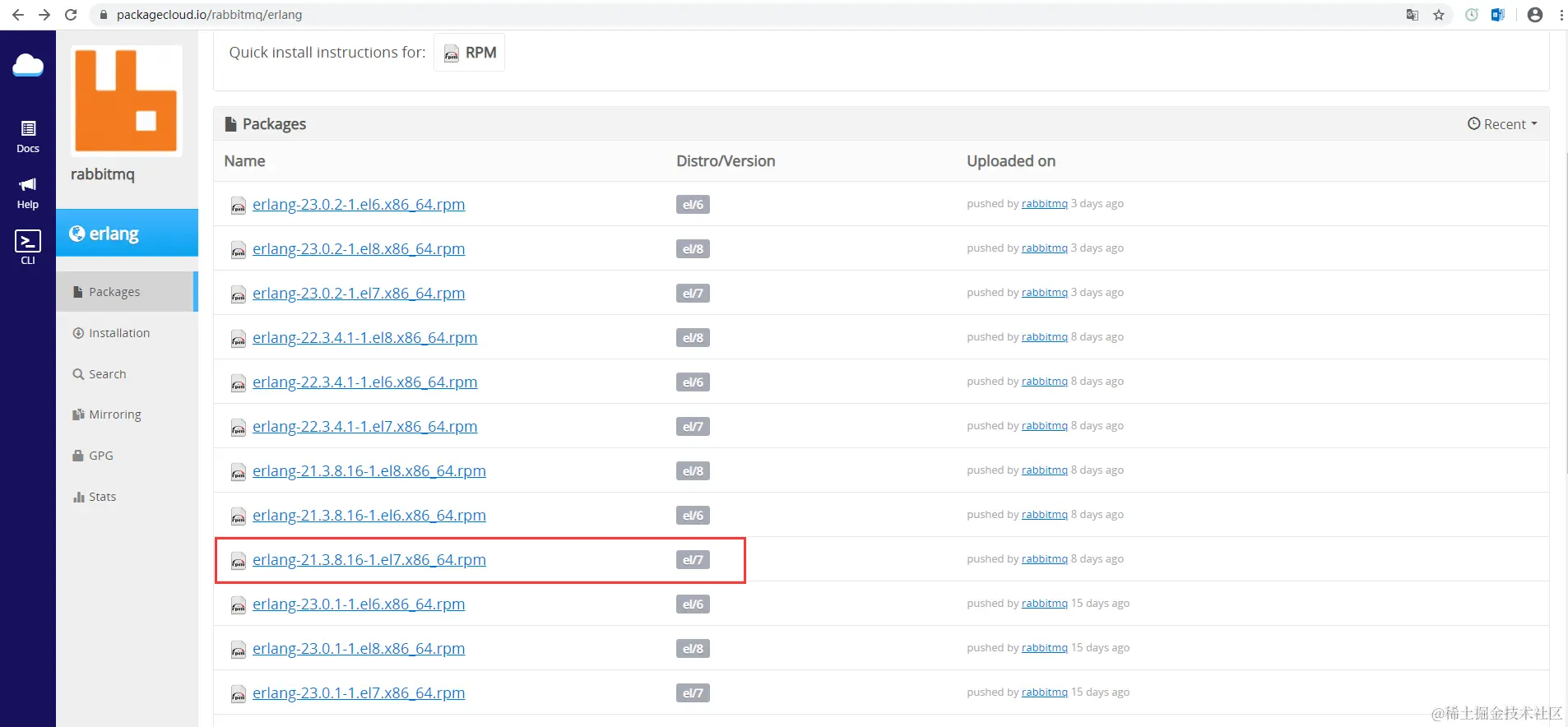Select the erlang repository header
Screen dimensions: 1568x727
(x=127, y=234)
